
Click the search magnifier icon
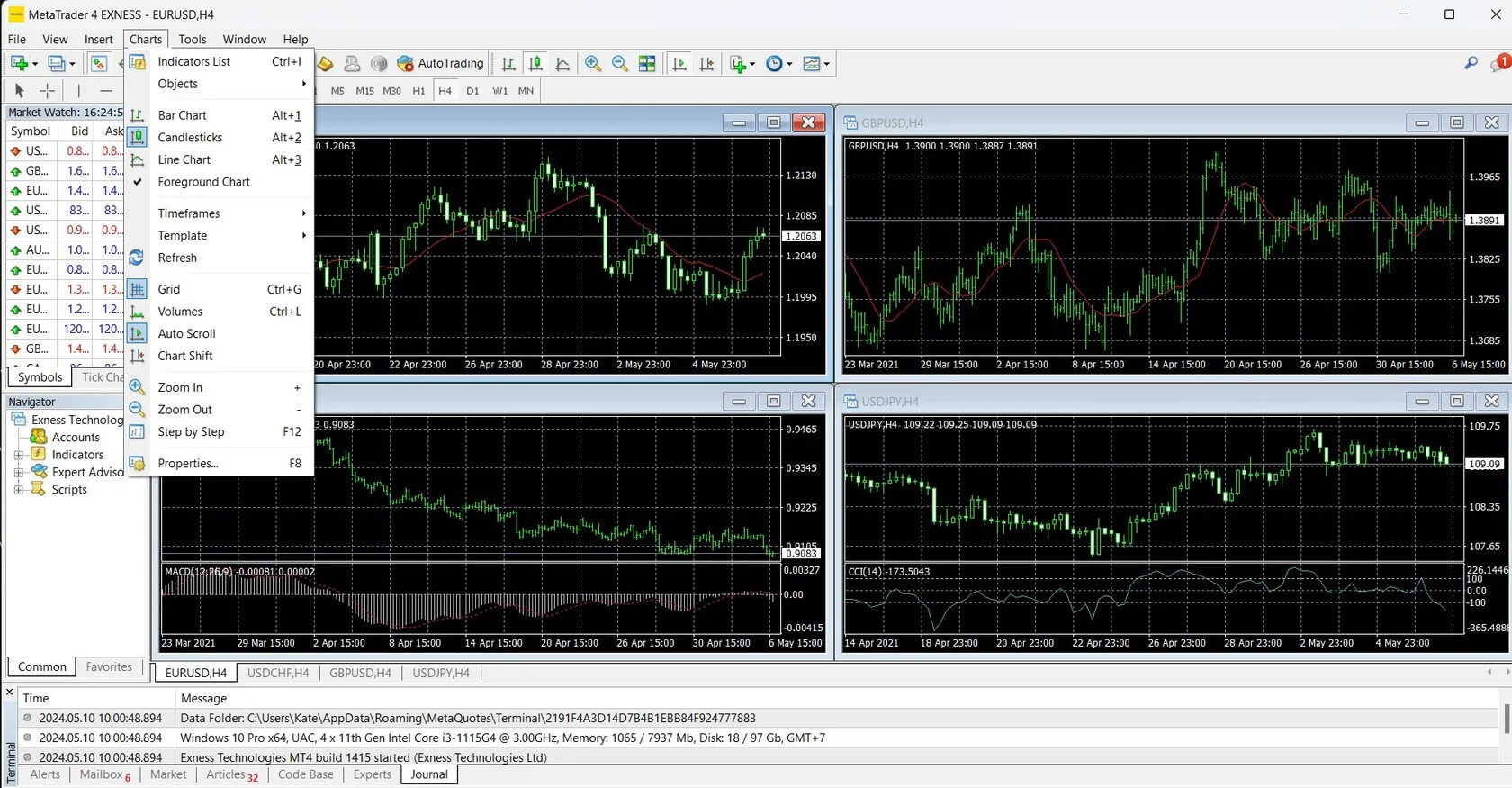click(1471, 63)
